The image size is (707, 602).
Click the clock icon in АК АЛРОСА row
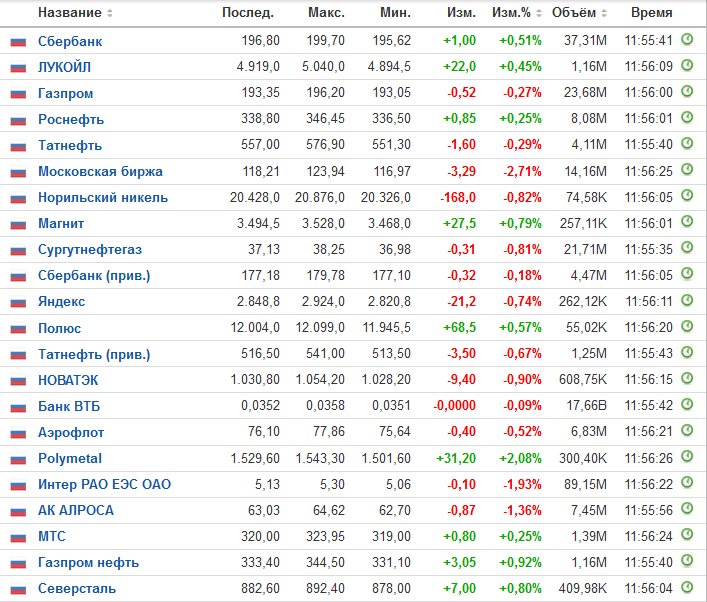(x=687, y=509)
